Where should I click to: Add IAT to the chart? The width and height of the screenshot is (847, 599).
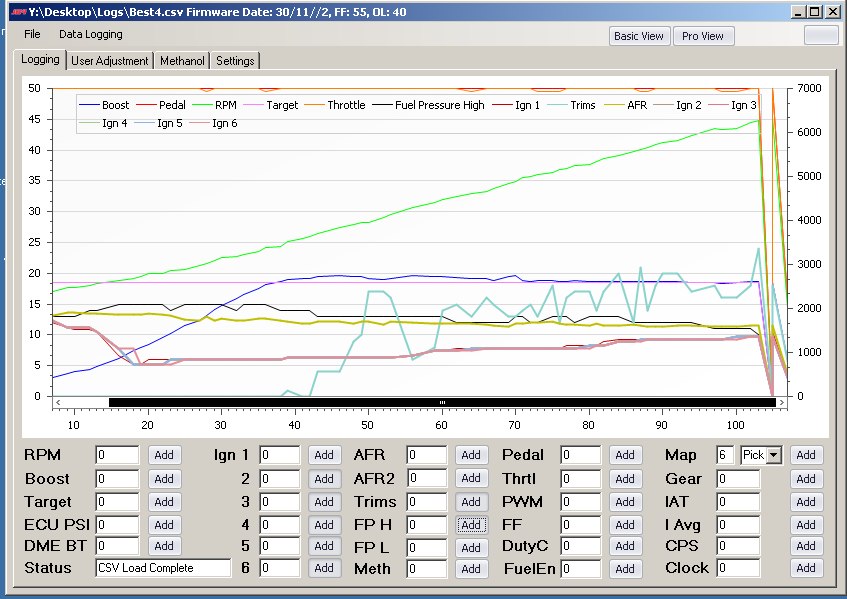[806, 502]
